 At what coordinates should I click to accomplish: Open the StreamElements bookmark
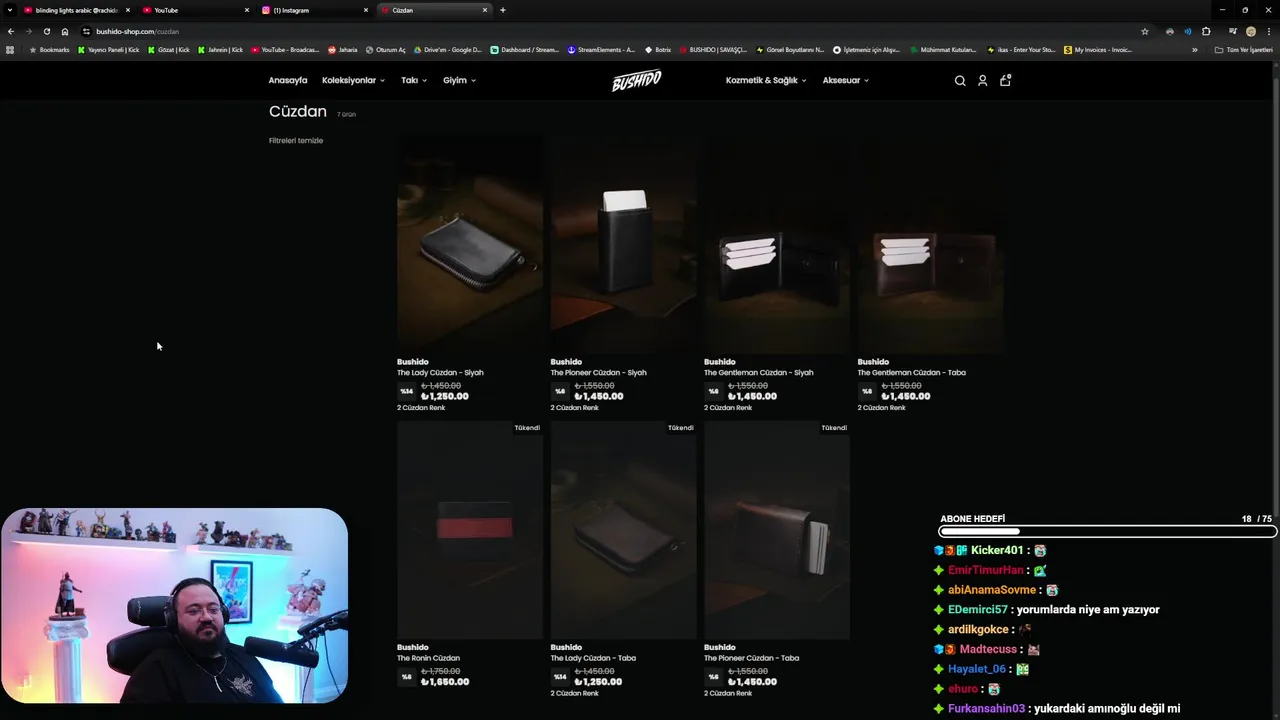click(601, 50)
